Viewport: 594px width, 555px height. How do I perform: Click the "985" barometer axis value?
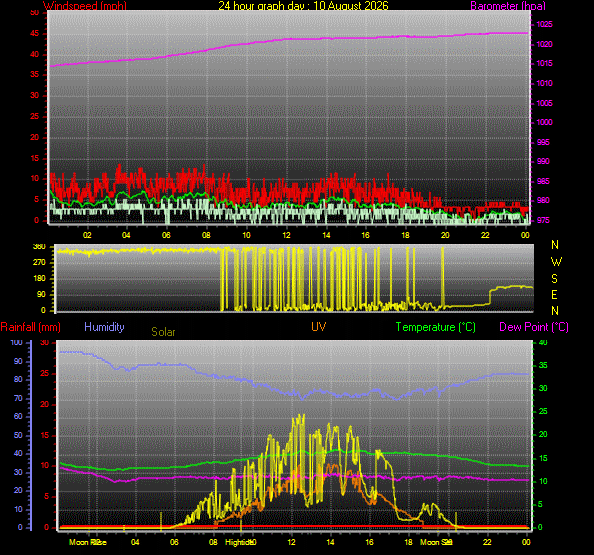coord(543,181)
